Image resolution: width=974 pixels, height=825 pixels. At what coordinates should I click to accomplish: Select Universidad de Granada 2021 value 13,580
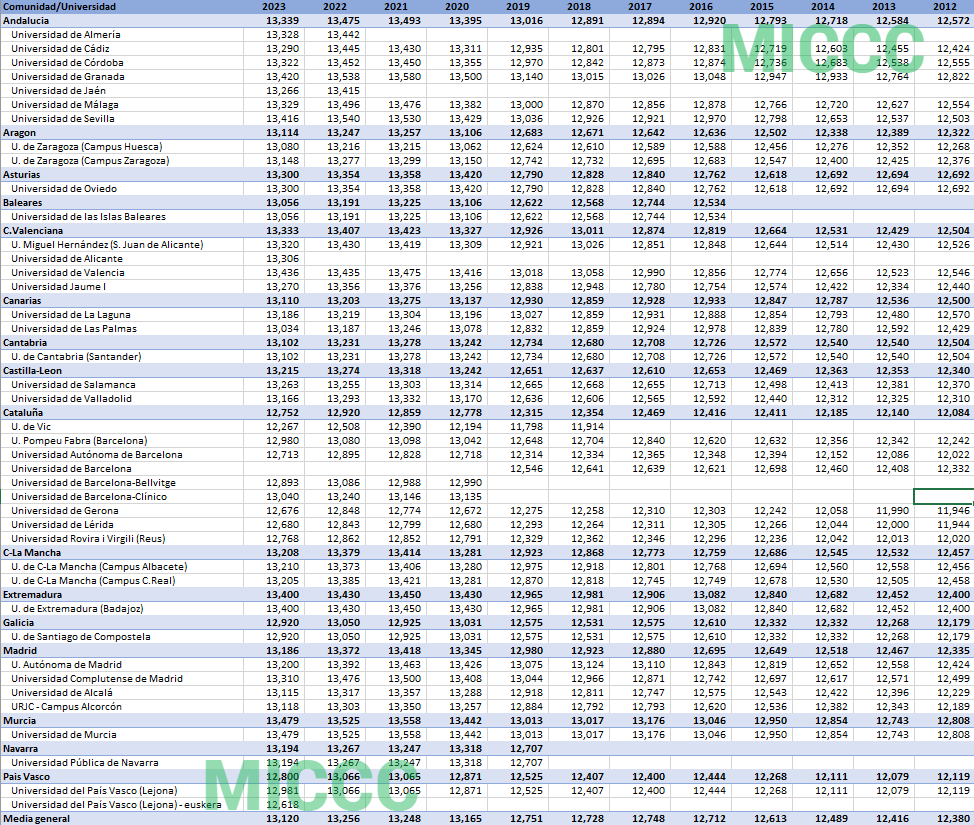click(404, 76)
